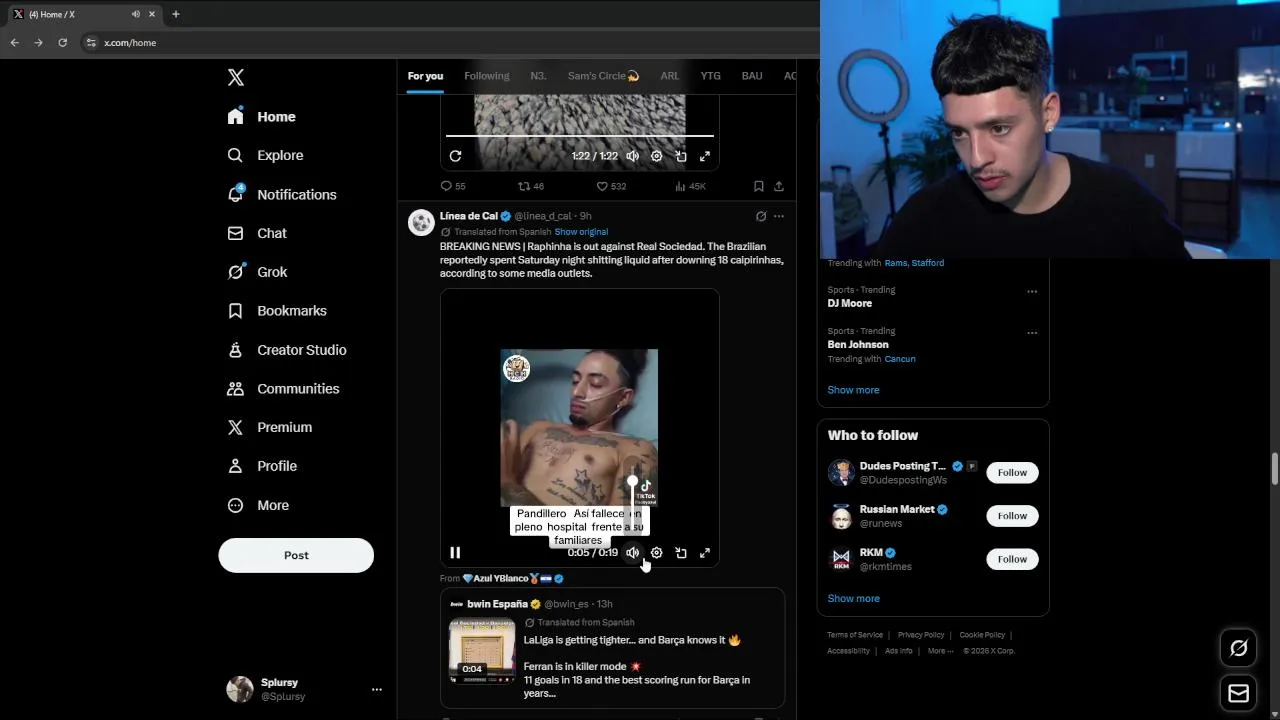1280x720 pixels.
Task: Open the Grok sidebar item
Action: tap(257, 272)
